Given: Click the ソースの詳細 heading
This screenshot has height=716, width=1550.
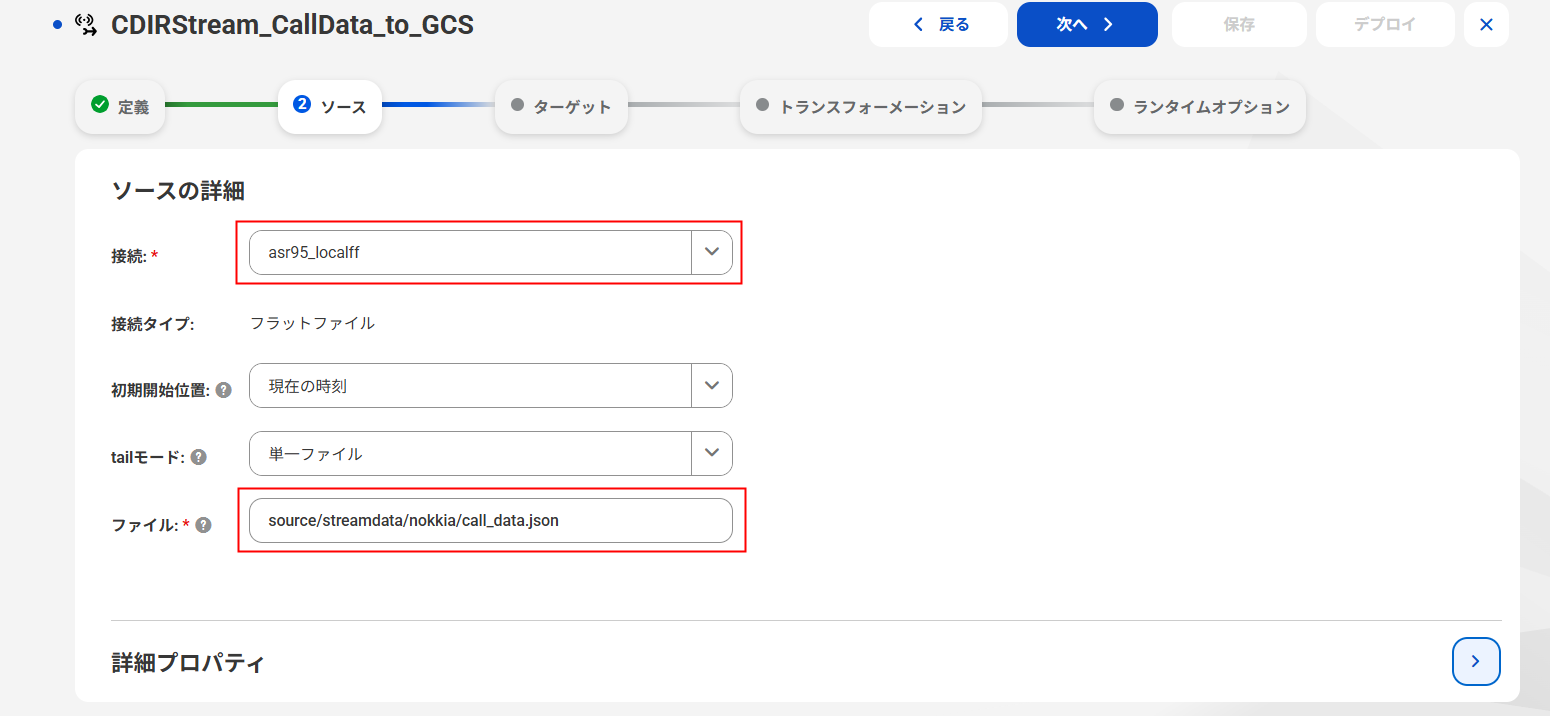Looking at the screenshot, I should tap(178, 190).
